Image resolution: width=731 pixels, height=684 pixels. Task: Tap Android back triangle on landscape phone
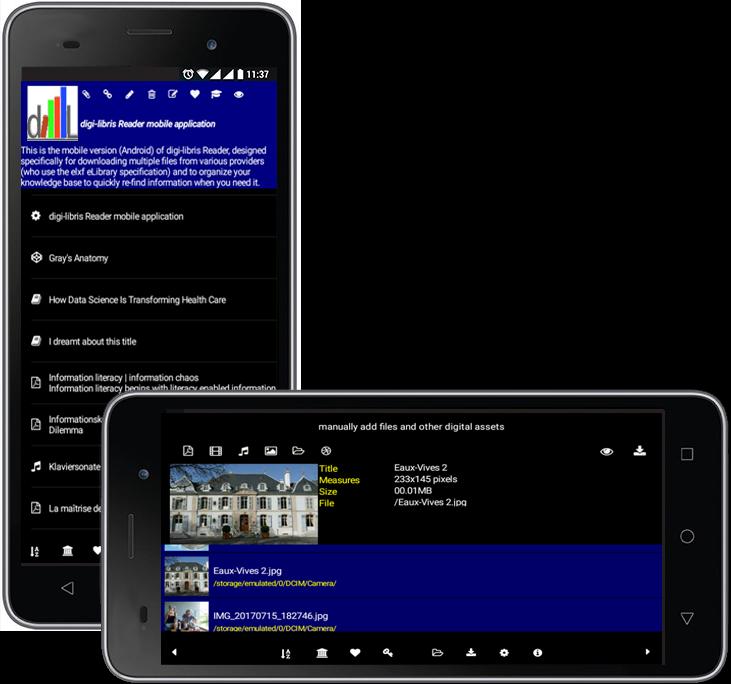pos(687,618)
